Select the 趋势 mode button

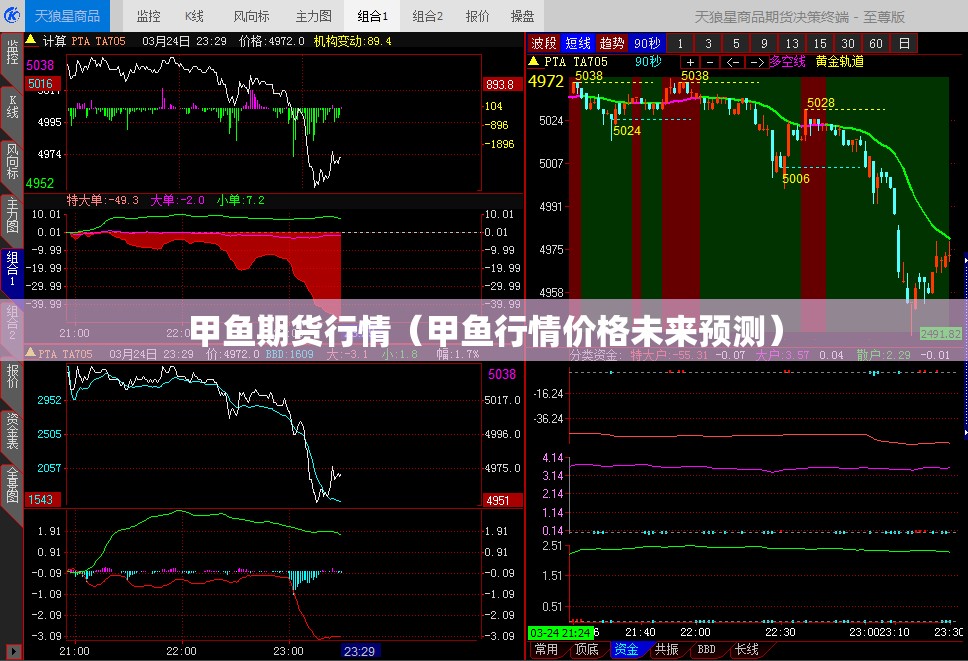[612, 43]
